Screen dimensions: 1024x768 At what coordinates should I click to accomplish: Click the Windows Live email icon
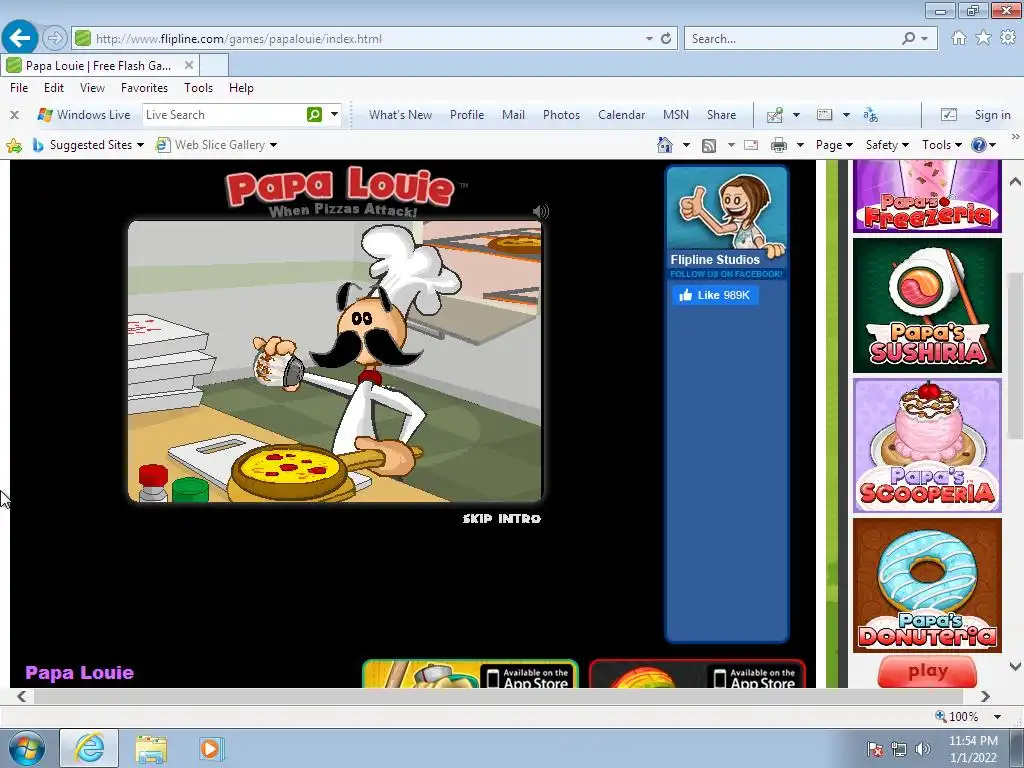824,115
